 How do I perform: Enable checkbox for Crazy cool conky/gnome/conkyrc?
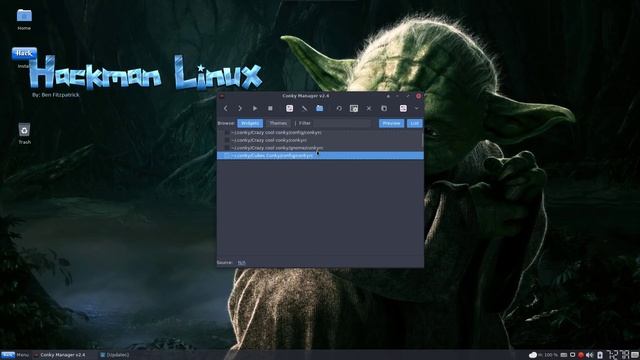pyautogui.click(x=227, y=148)
